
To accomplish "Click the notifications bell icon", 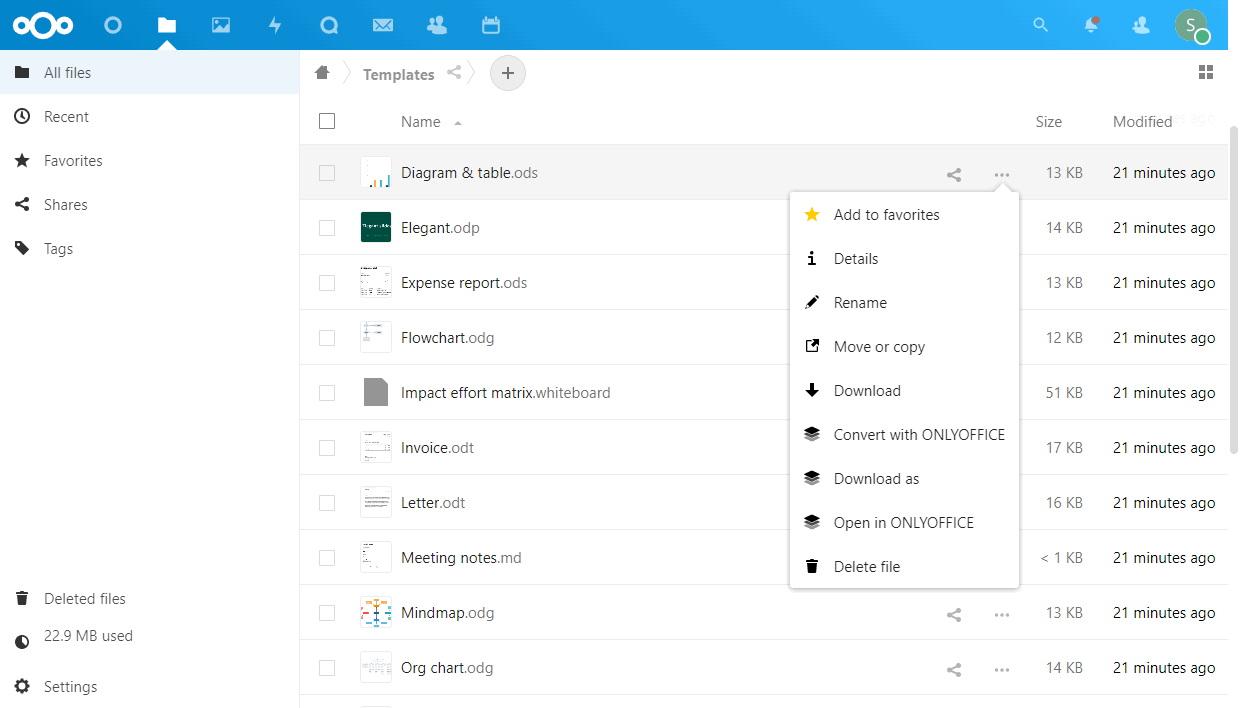I will [1091, 25].
